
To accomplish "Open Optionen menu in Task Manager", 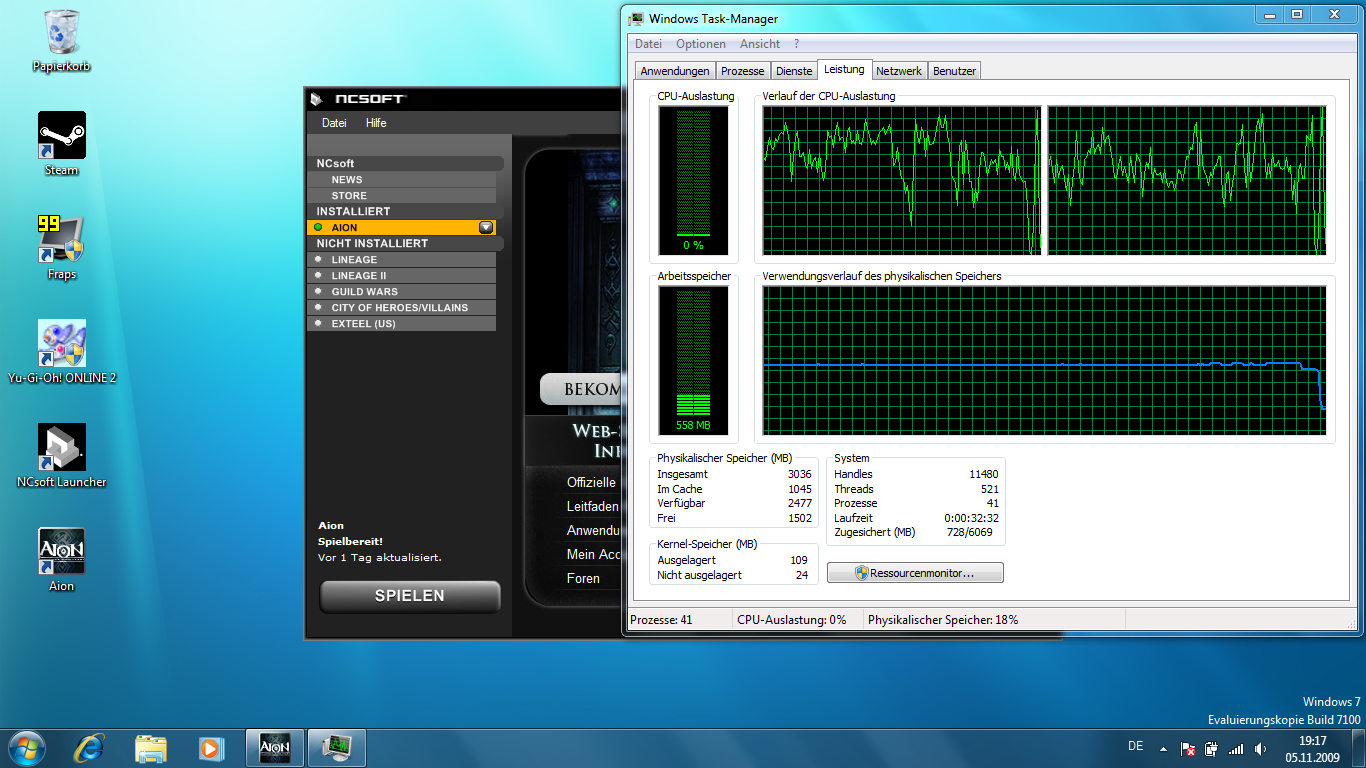I will 701,44.
